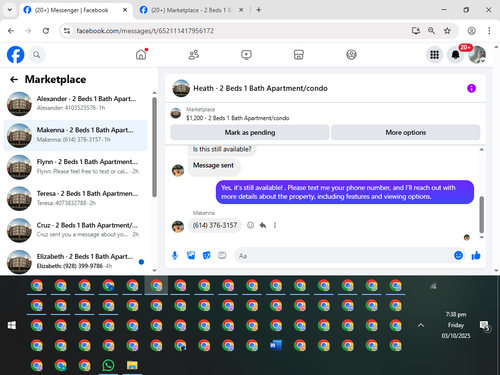View site information icon in address bar
This screenshot has height=375, width=500.
67,31
